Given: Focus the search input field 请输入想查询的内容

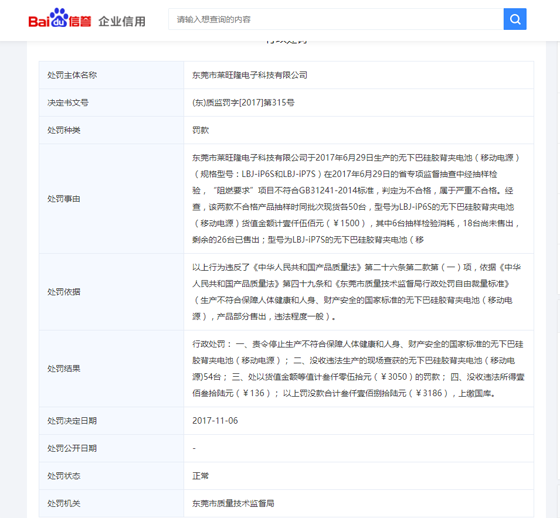Looking at the screenshot, I should pos(336,19).
